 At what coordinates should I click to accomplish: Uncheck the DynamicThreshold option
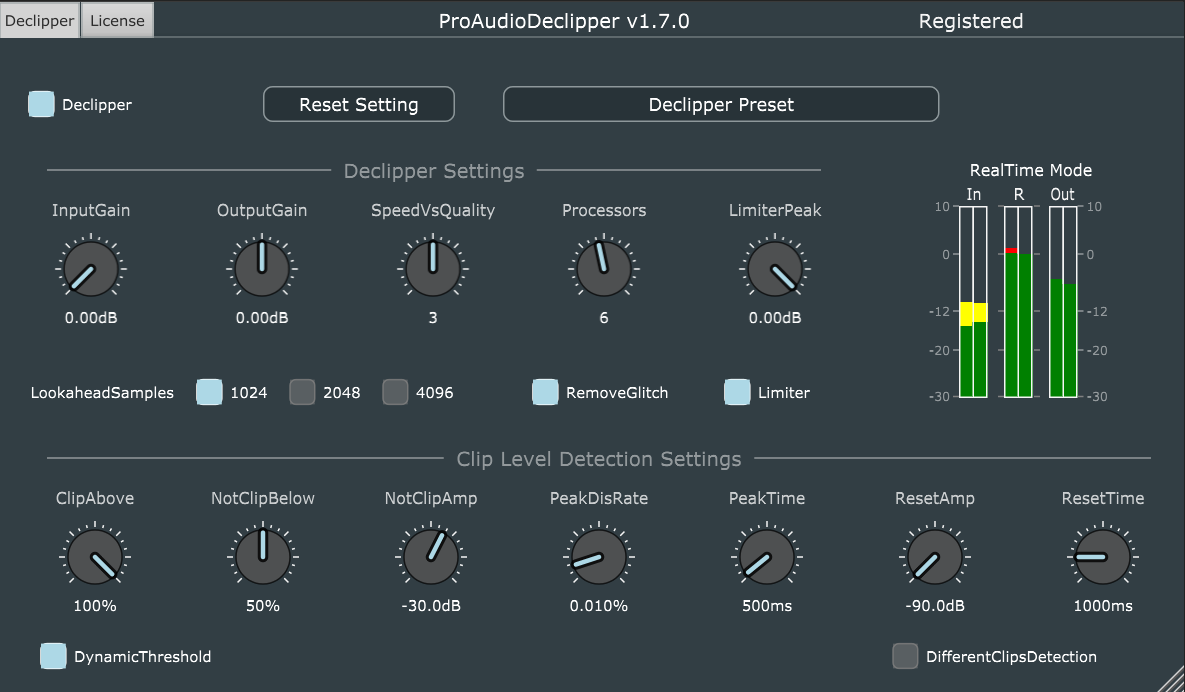[53, 656]
